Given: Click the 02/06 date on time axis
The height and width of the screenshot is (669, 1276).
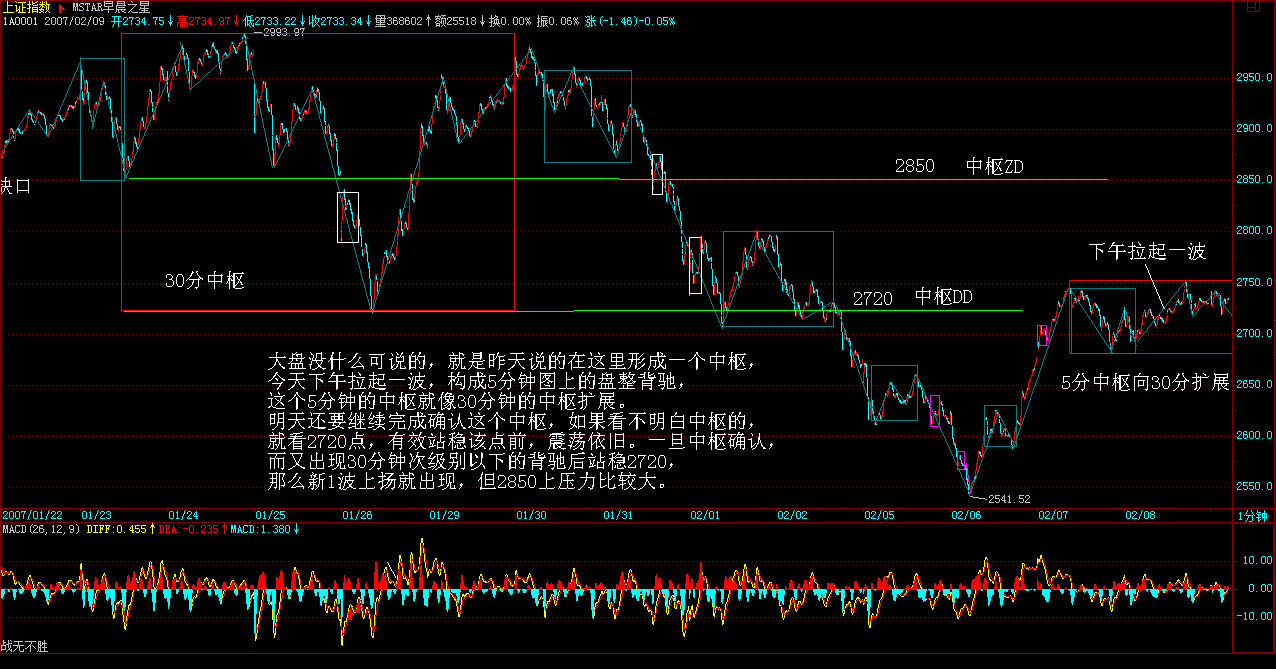Looking at the screenshot, I should pyautogui.click(x=965, y=515).
